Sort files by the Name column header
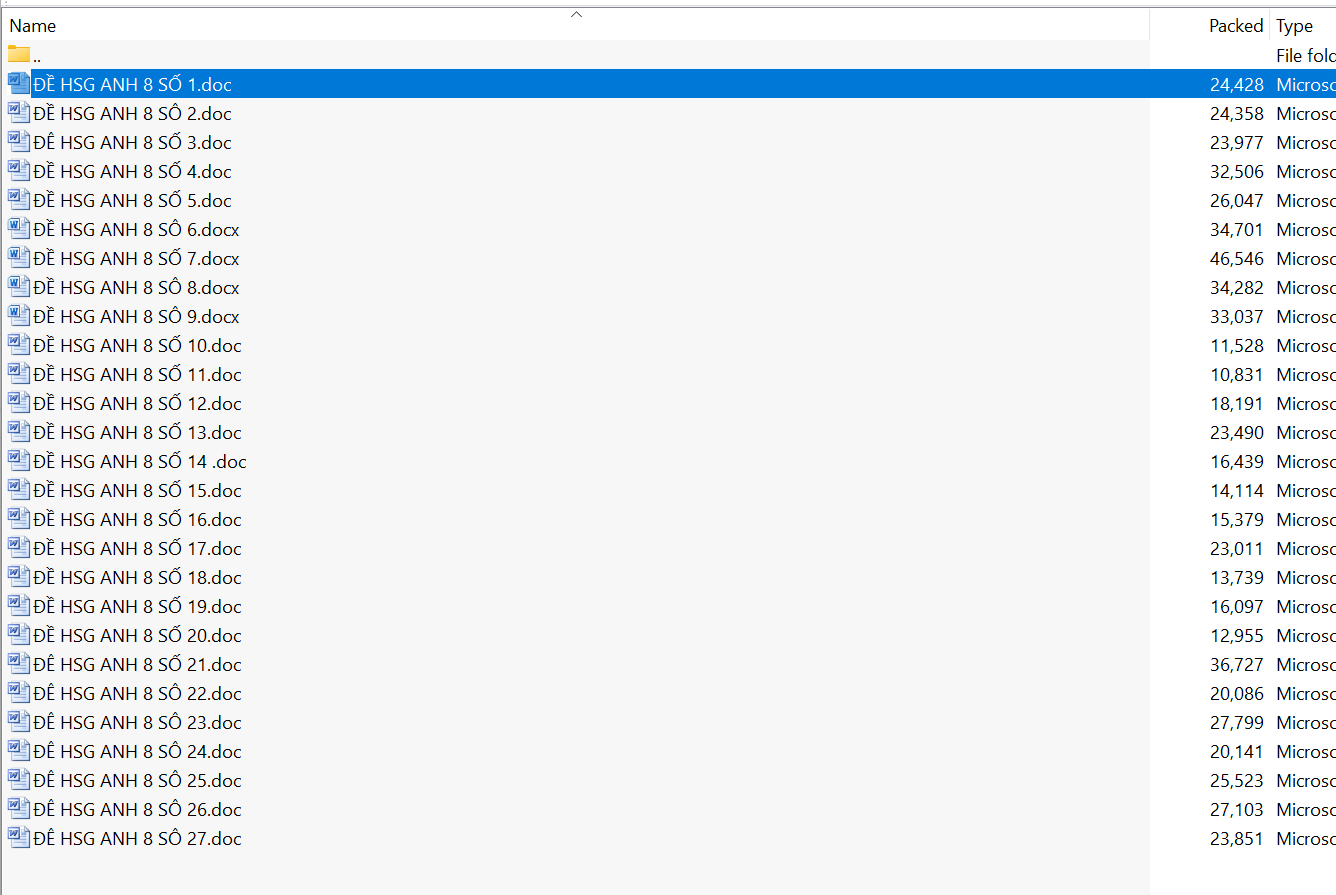 tap(33, 26)
